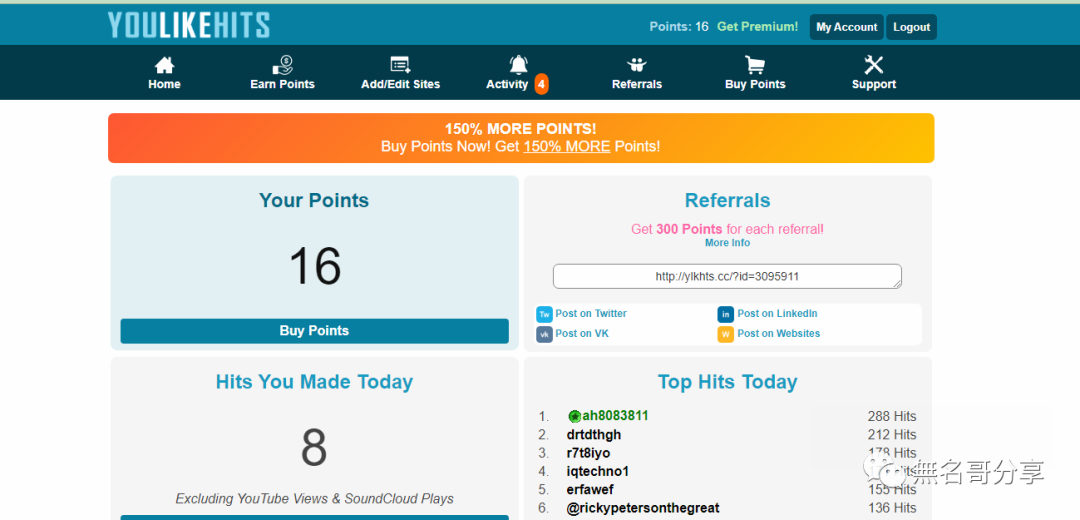Click the Buy Points shopping cart icon
This screenshot has height=520, width=1080.
[x=755, y=65]
